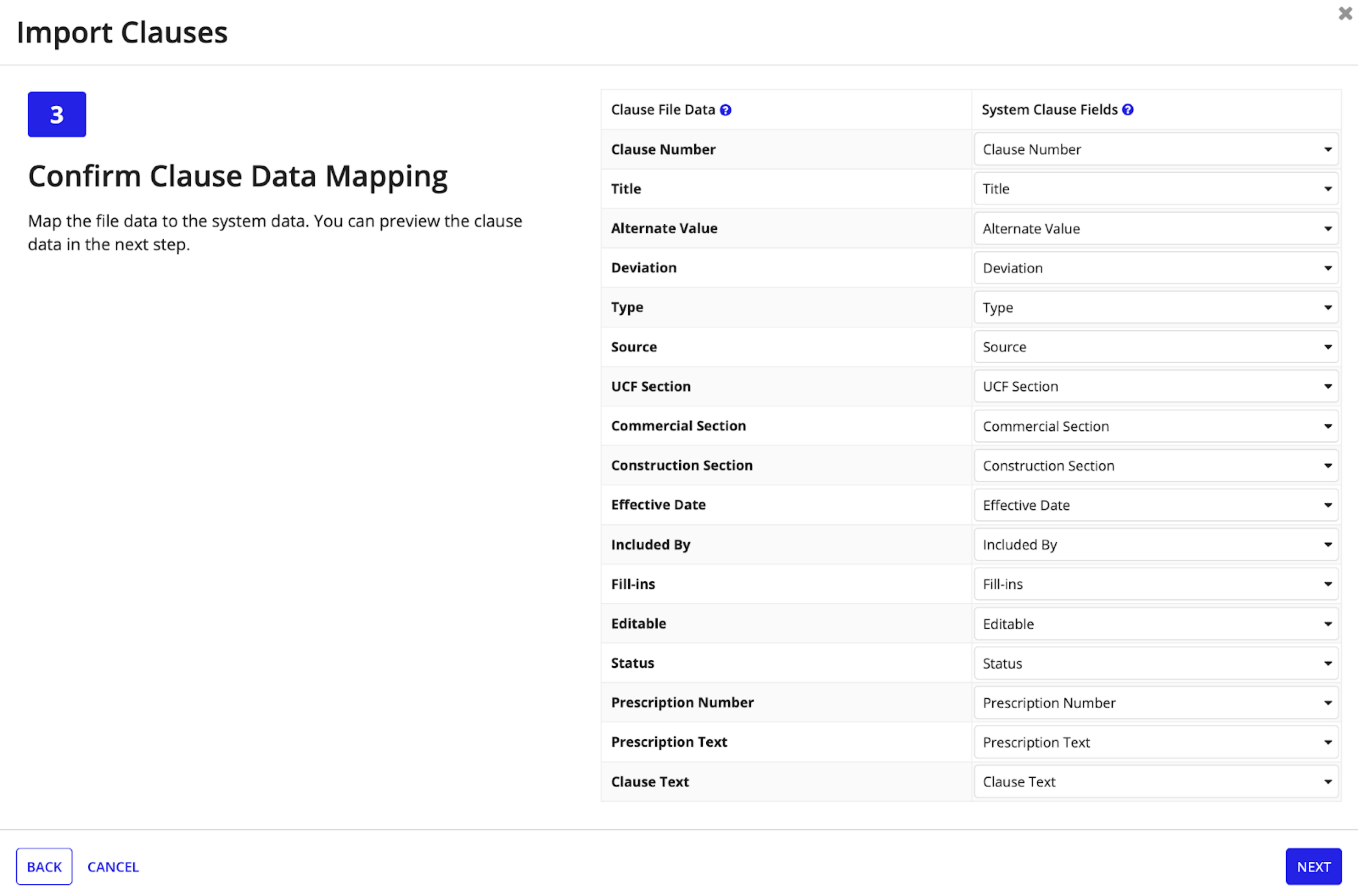Expand the Prescription Number dropdown
The image size is (1358, 896).
click(1156, 703)
